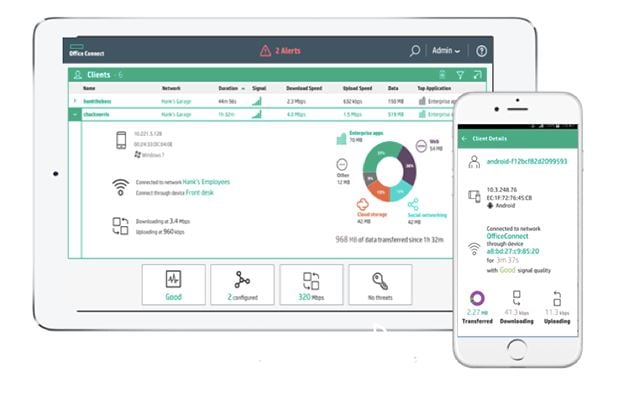Image resolution: width=631 pixels, height=400 pixels.
Task: Open the No threats security tile
Action: click(380, 284)
